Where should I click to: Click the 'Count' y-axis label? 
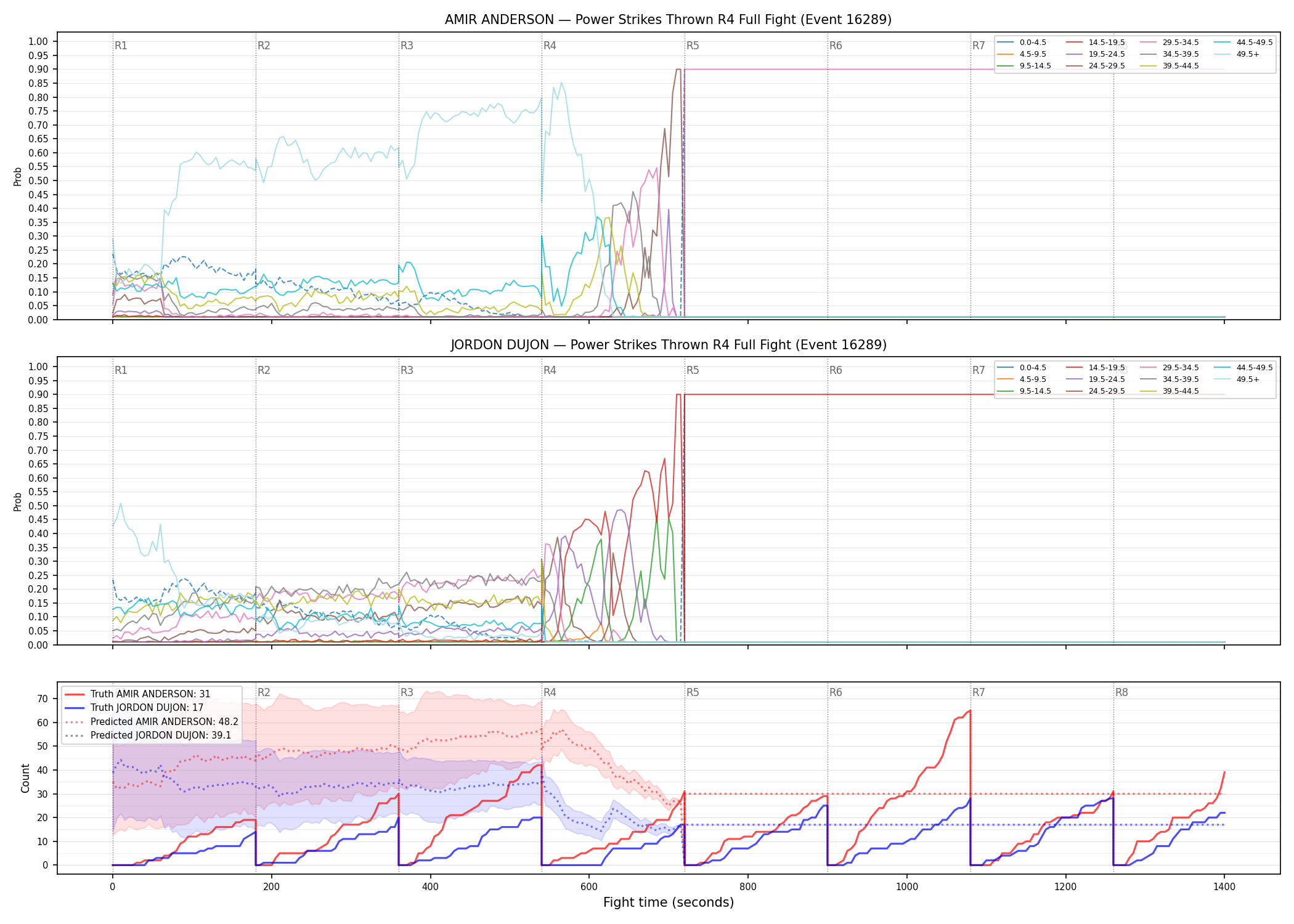[x=25, y=778]
